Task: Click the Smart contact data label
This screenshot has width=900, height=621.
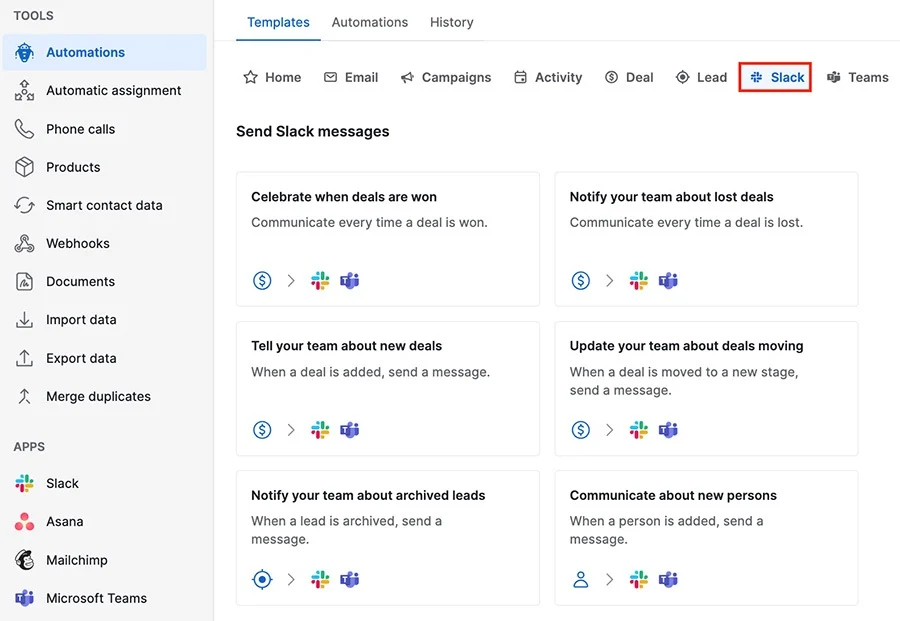Action: [104, 205]
